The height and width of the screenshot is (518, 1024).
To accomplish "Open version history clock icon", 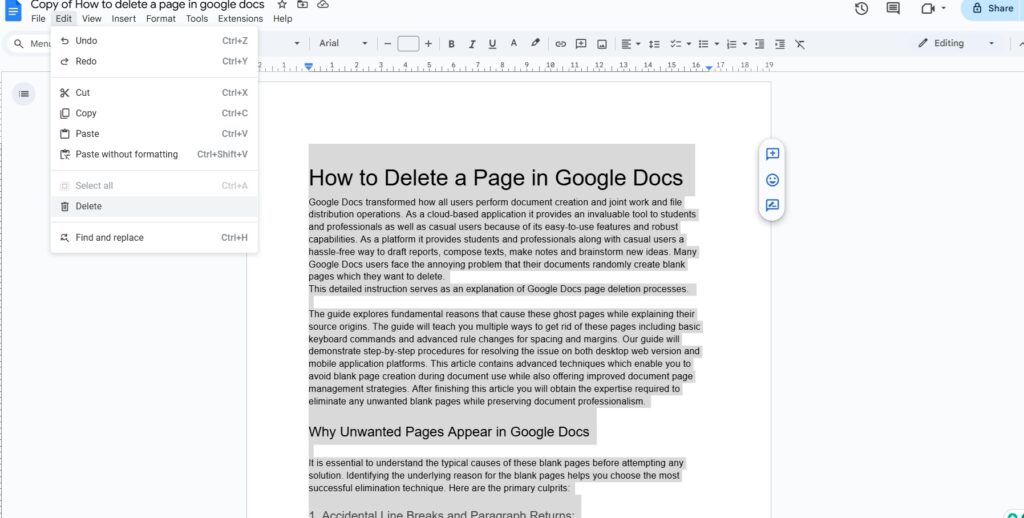I will pos(862,8).
